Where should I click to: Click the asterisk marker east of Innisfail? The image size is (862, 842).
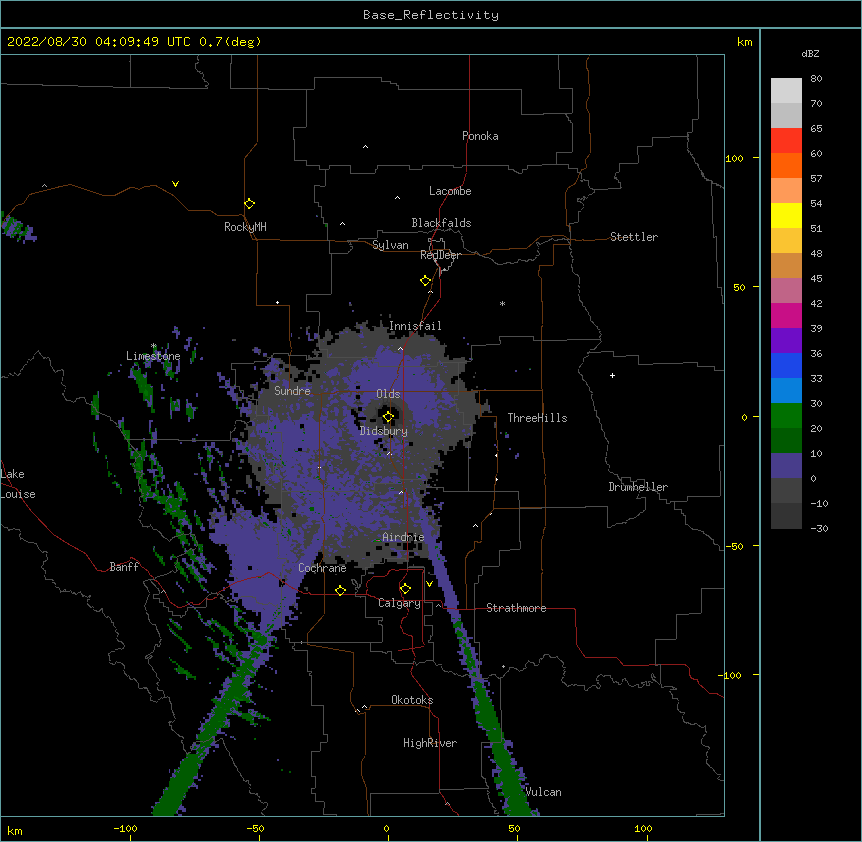point(502,303)
